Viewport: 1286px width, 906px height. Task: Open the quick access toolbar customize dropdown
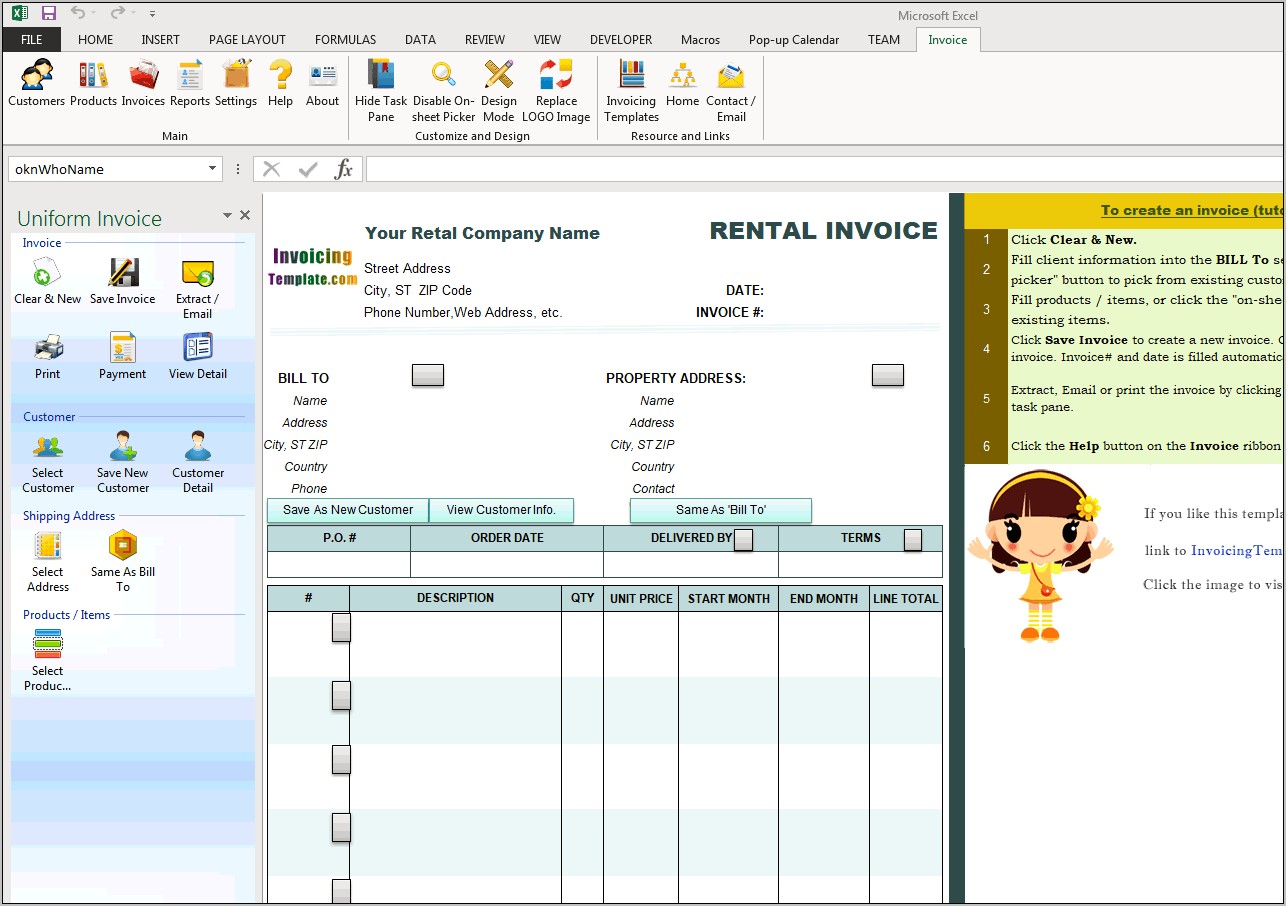coord(152,14)
